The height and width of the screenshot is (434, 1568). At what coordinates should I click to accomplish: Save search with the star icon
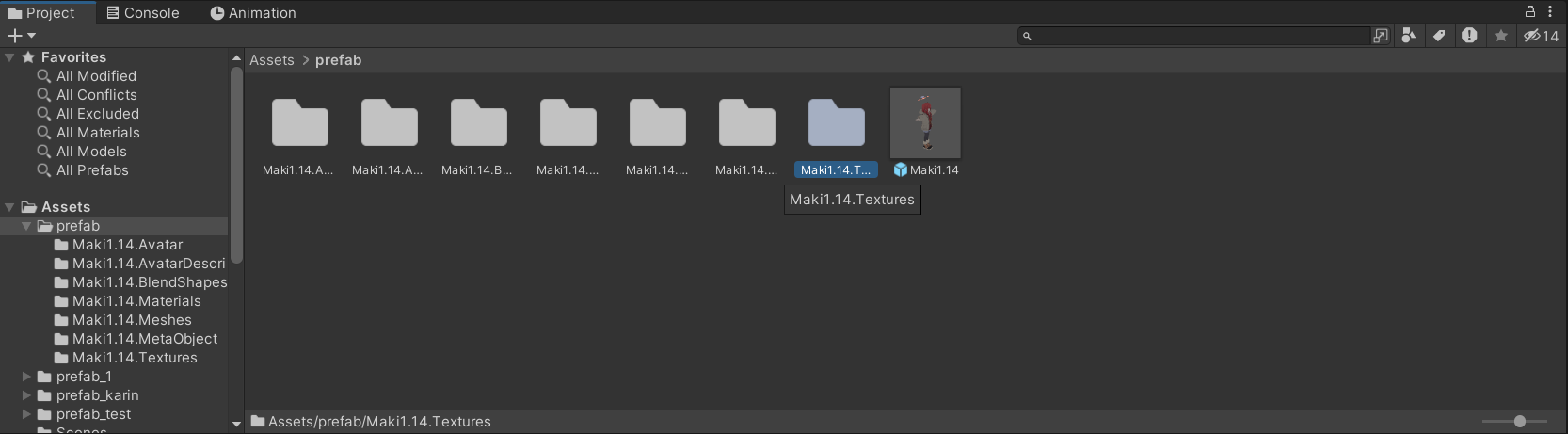[1501, 36]
